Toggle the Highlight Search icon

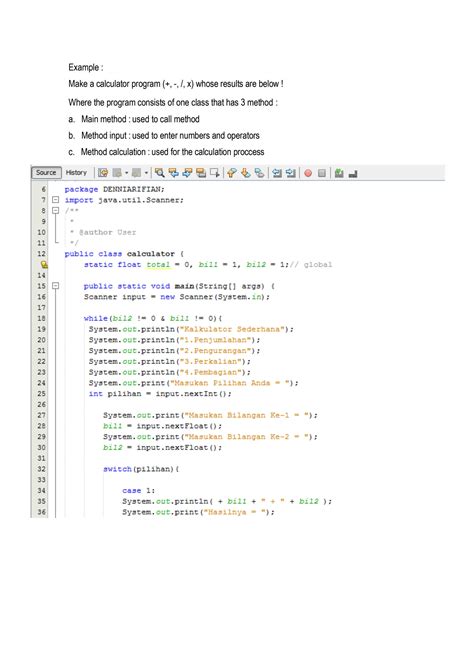[x=200, y=173]
